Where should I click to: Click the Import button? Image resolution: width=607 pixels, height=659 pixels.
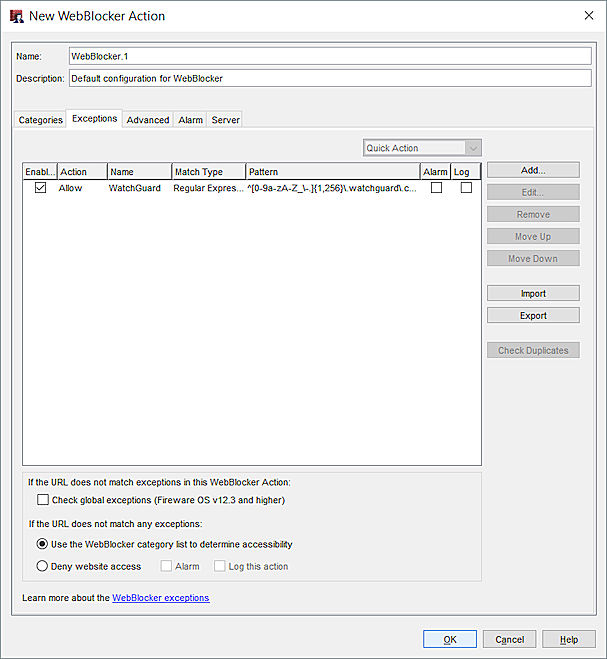tap(533, 294)
